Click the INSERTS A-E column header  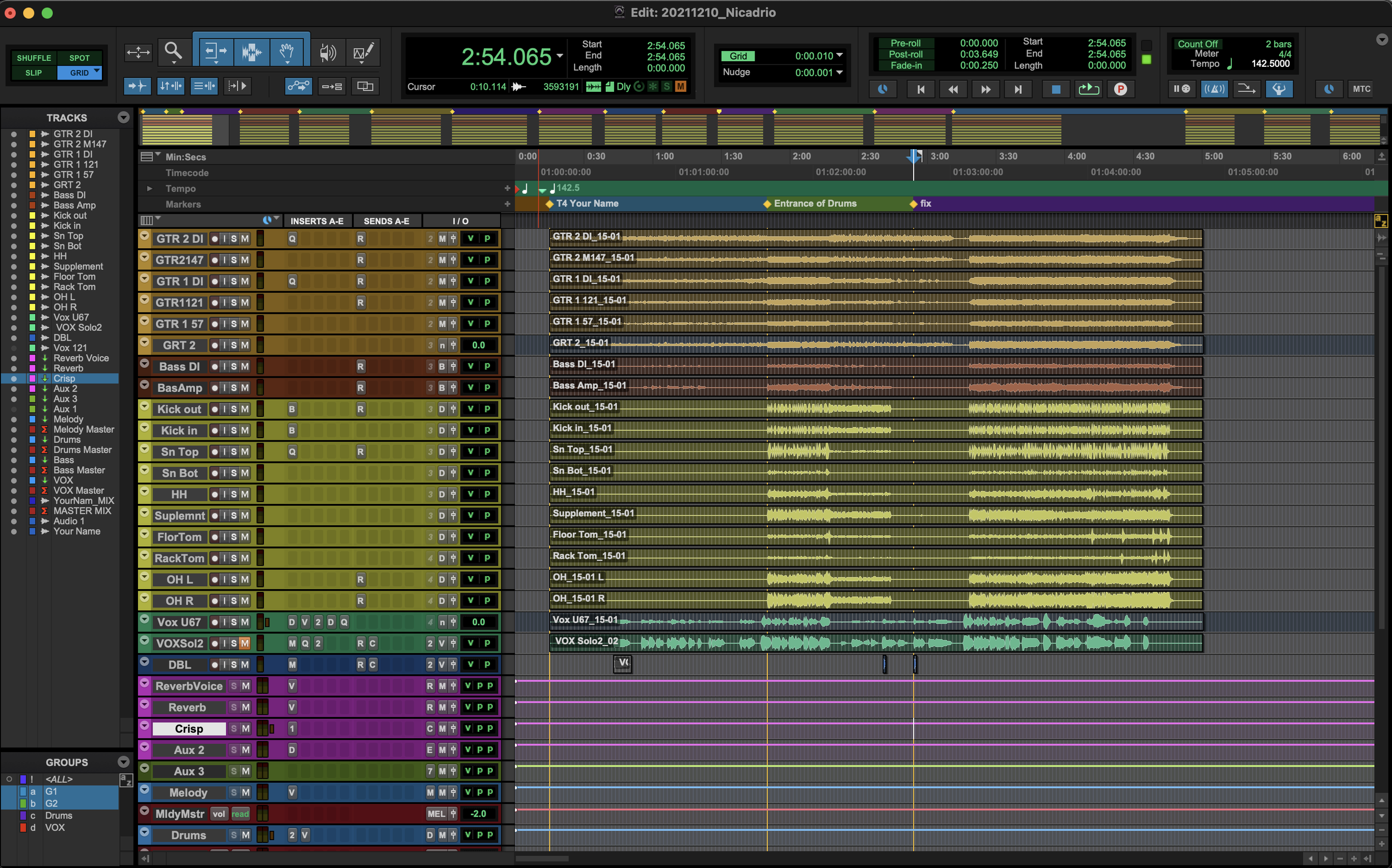tap(317, 221)
